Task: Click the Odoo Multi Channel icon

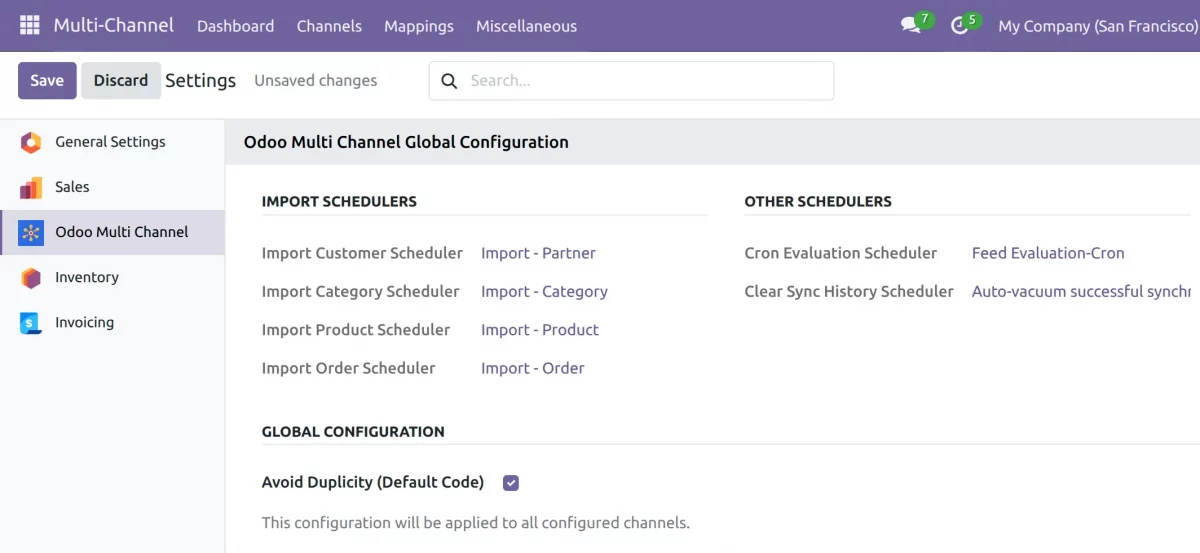Action: (31, 233)
